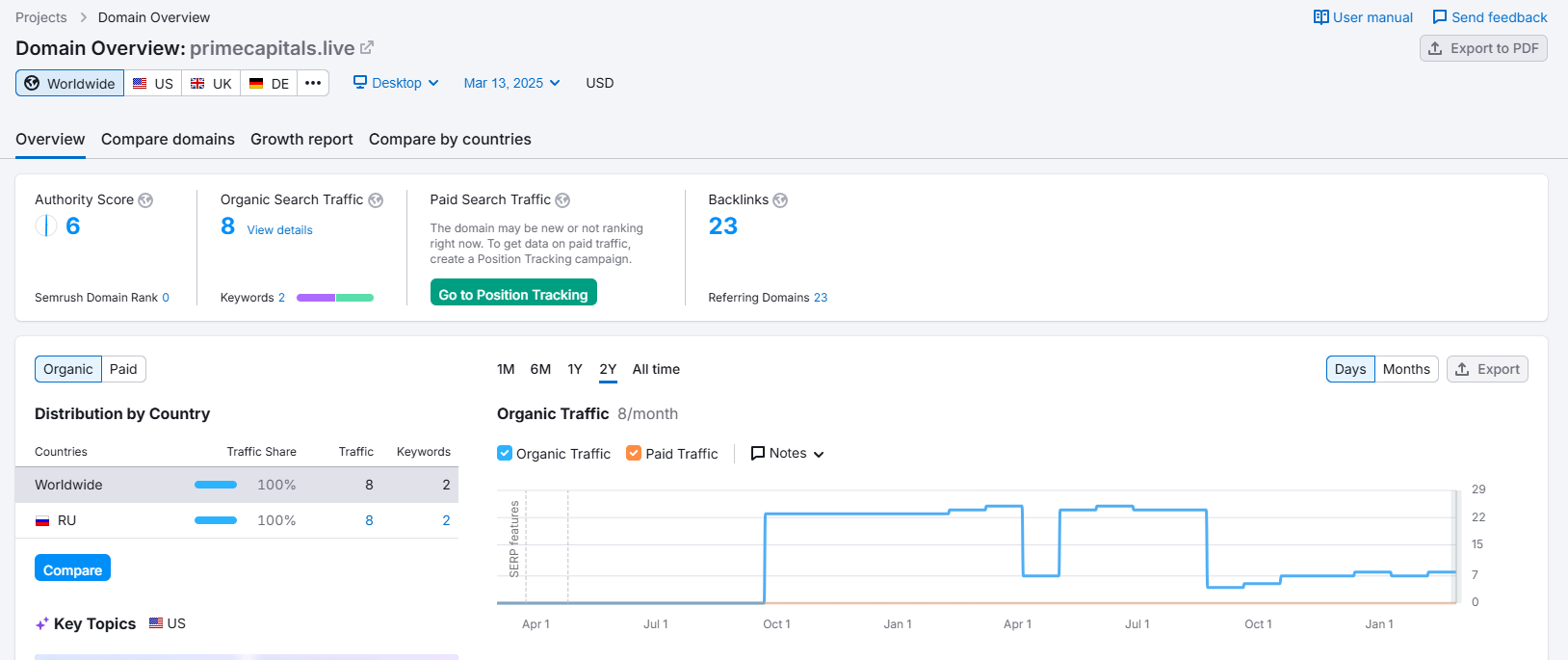The height and width of the screenshot is (660, 1568).
Task: Click the Go to Position Tracking button
Action: pos(513,293)
